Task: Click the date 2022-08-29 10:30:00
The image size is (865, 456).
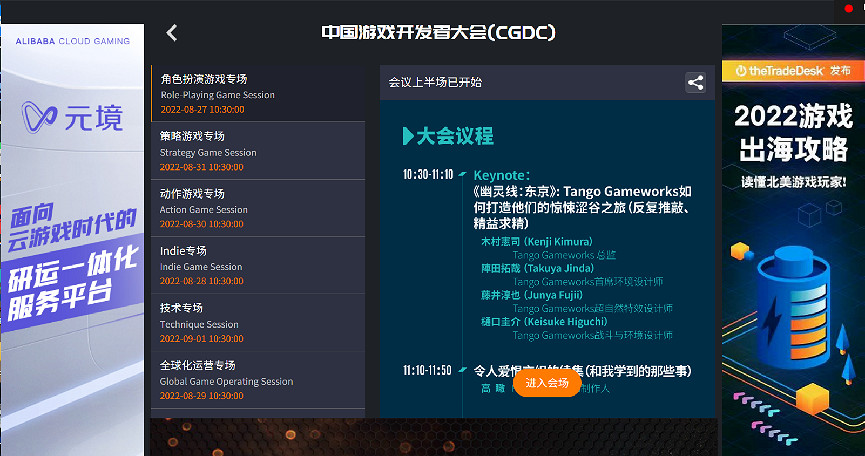Action: (x=201, y=395)
